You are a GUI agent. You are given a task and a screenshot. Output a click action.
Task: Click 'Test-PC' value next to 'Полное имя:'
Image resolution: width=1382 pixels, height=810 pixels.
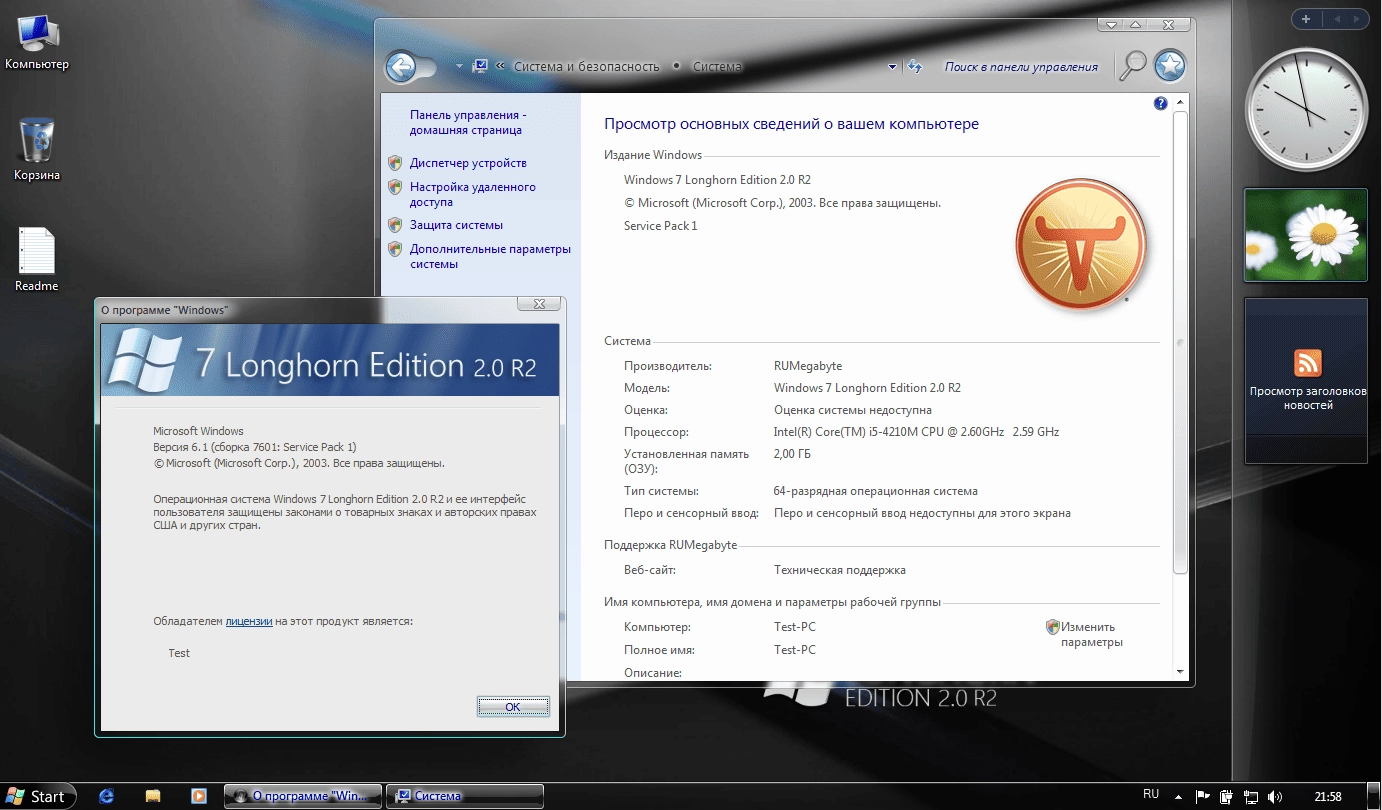(795, 650)
